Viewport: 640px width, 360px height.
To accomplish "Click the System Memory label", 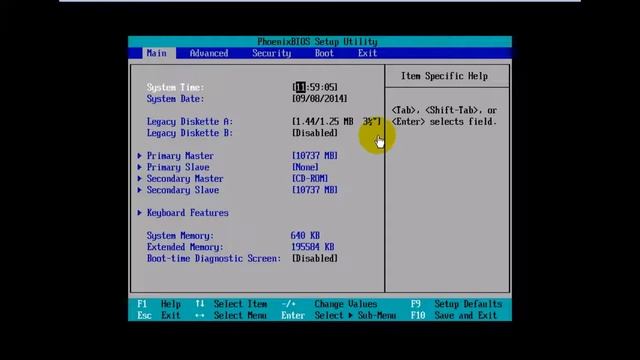I will pos(180,236).
